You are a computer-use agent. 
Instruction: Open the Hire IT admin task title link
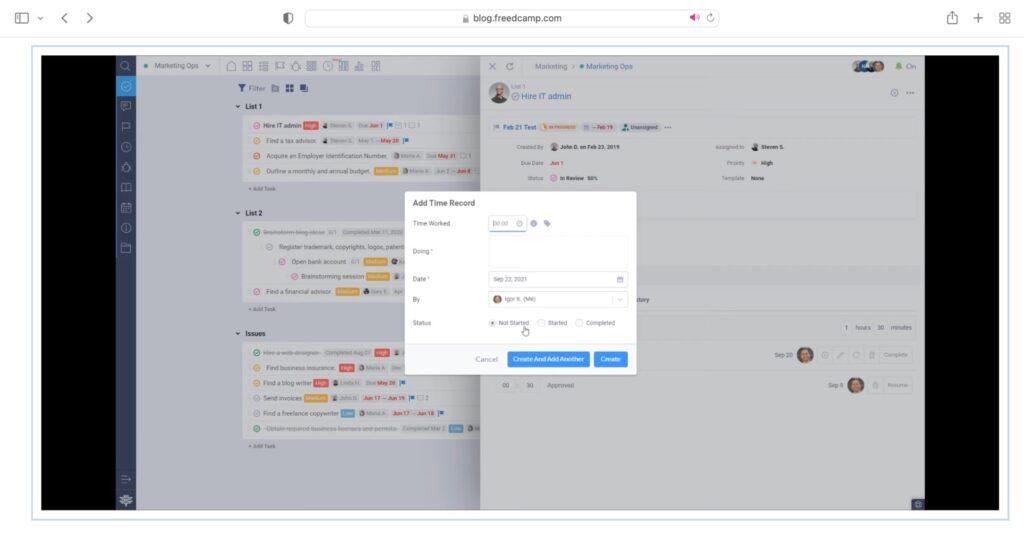(x=546, y=96)
